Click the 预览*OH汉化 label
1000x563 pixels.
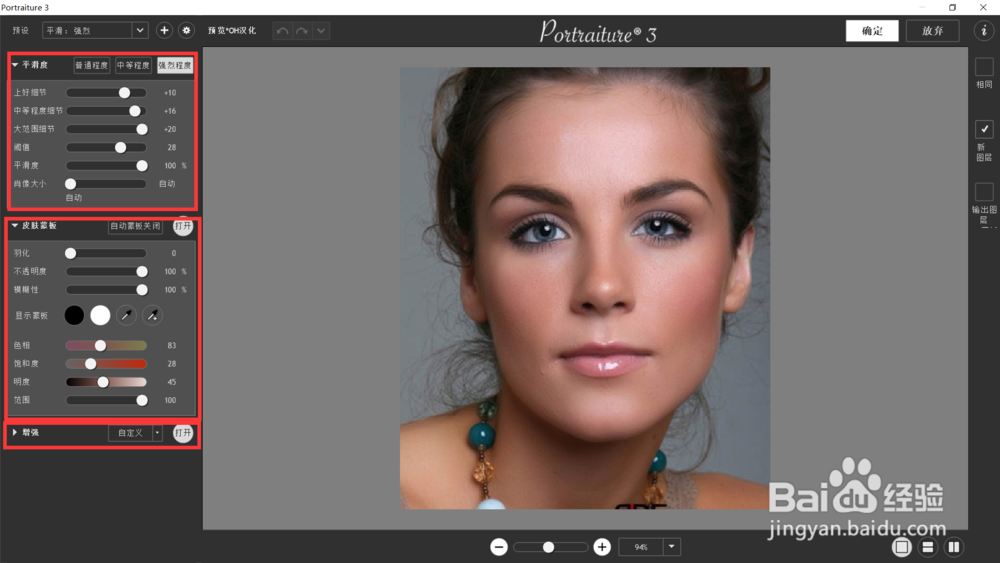(x=232, y=31)
